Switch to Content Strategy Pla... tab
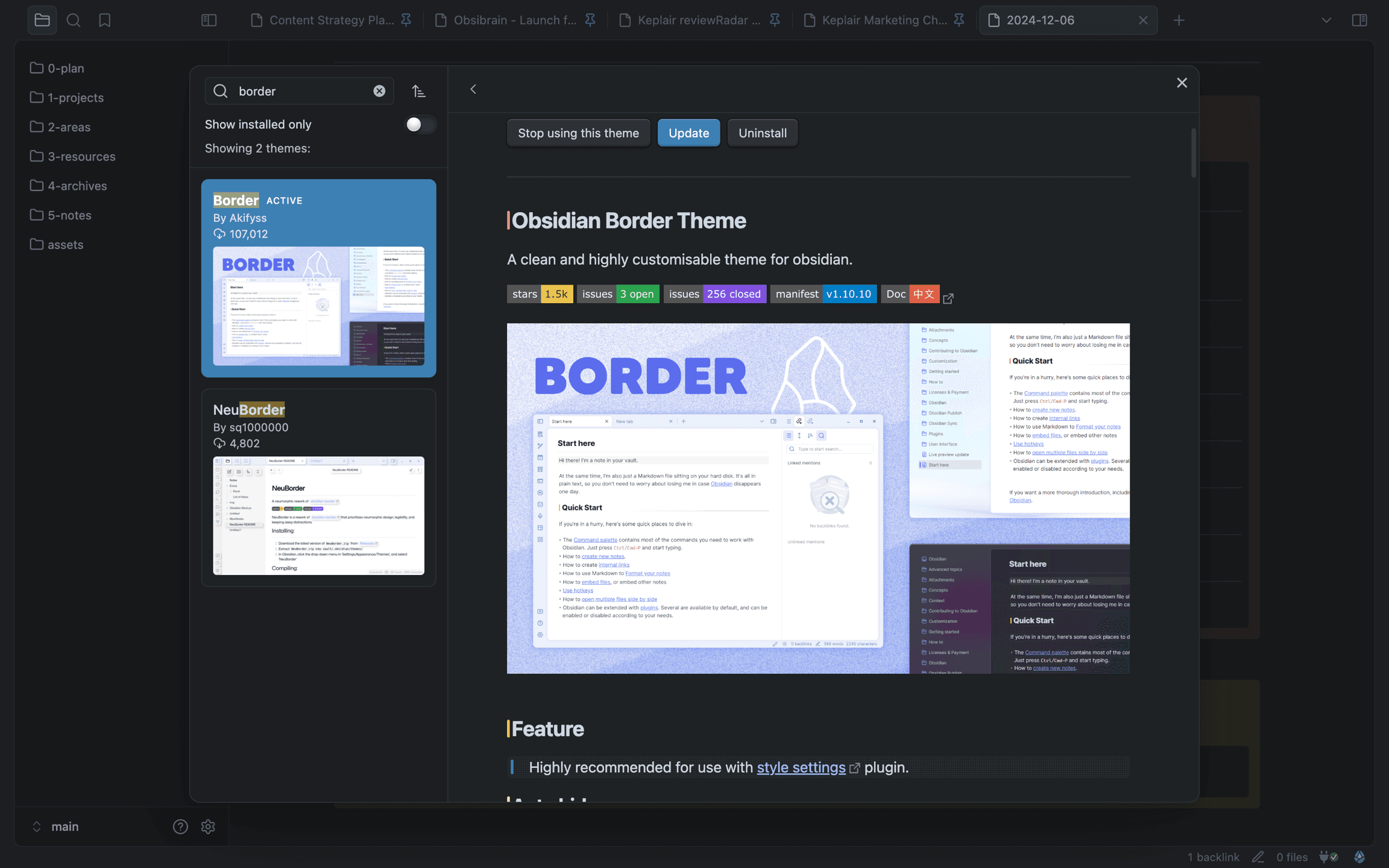The image size is (1389, 868). [331, 20]
